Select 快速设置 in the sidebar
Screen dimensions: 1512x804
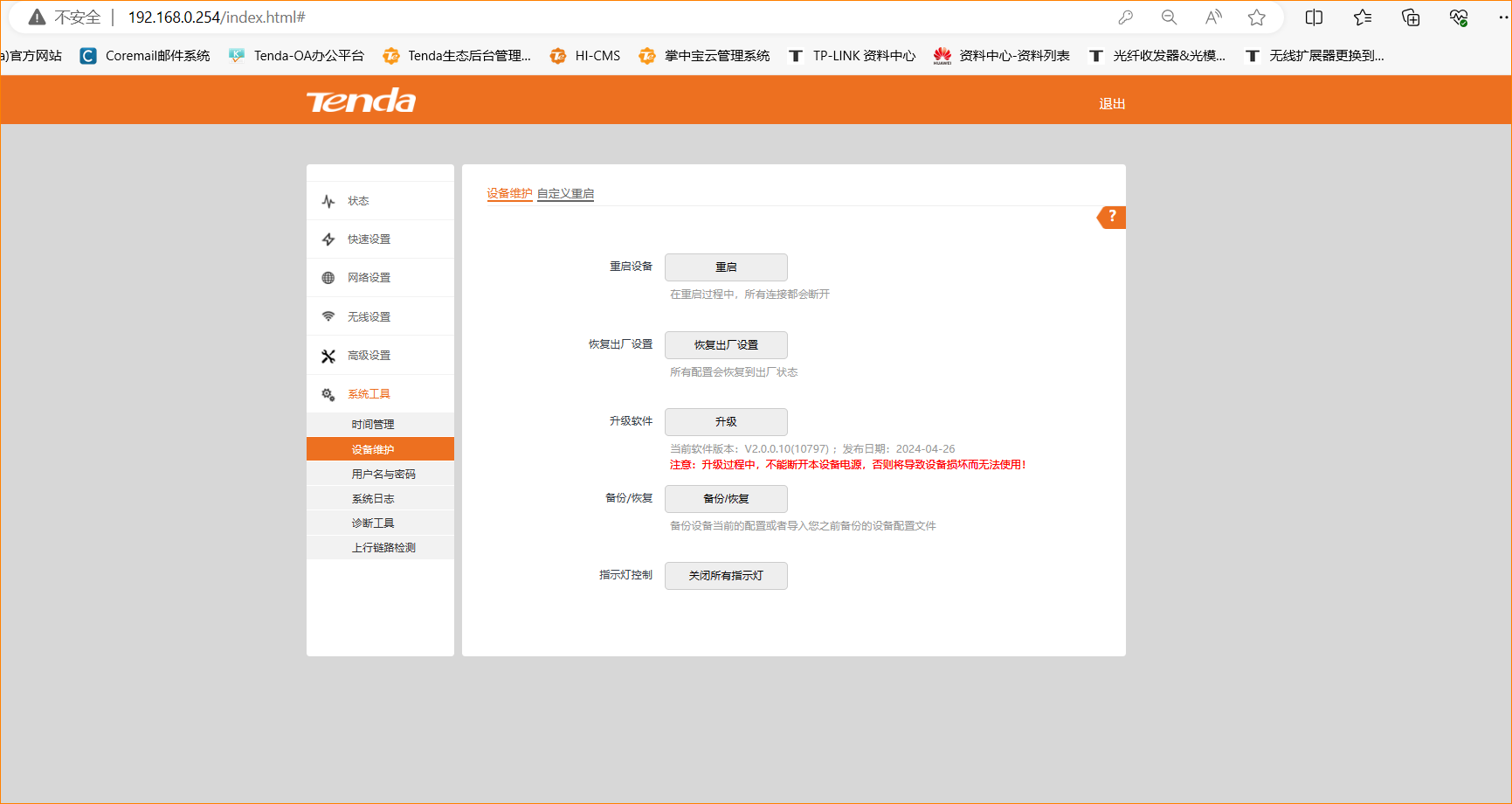coord(380,239)
